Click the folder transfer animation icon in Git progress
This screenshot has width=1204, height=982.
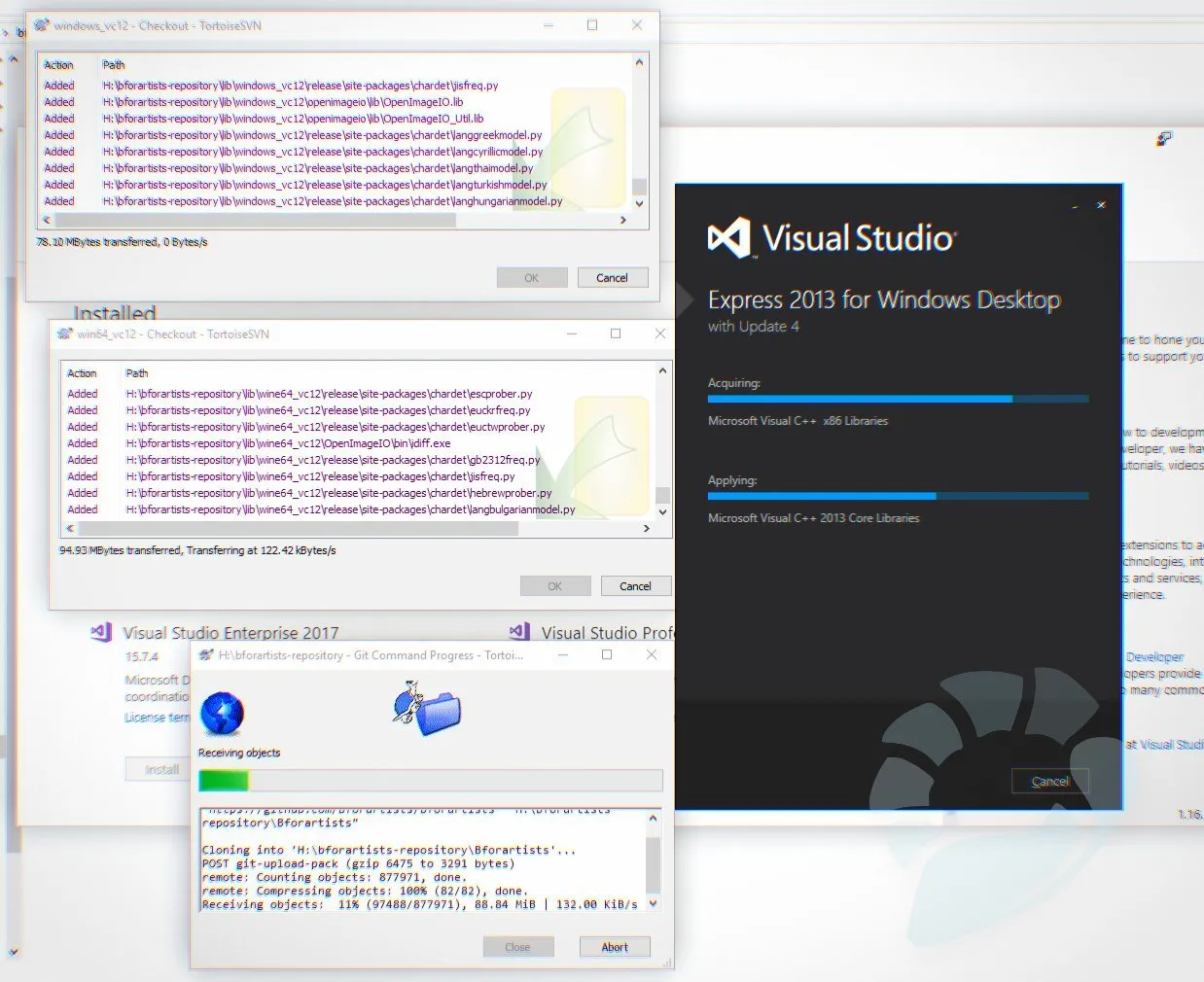(x=426, y=708)
